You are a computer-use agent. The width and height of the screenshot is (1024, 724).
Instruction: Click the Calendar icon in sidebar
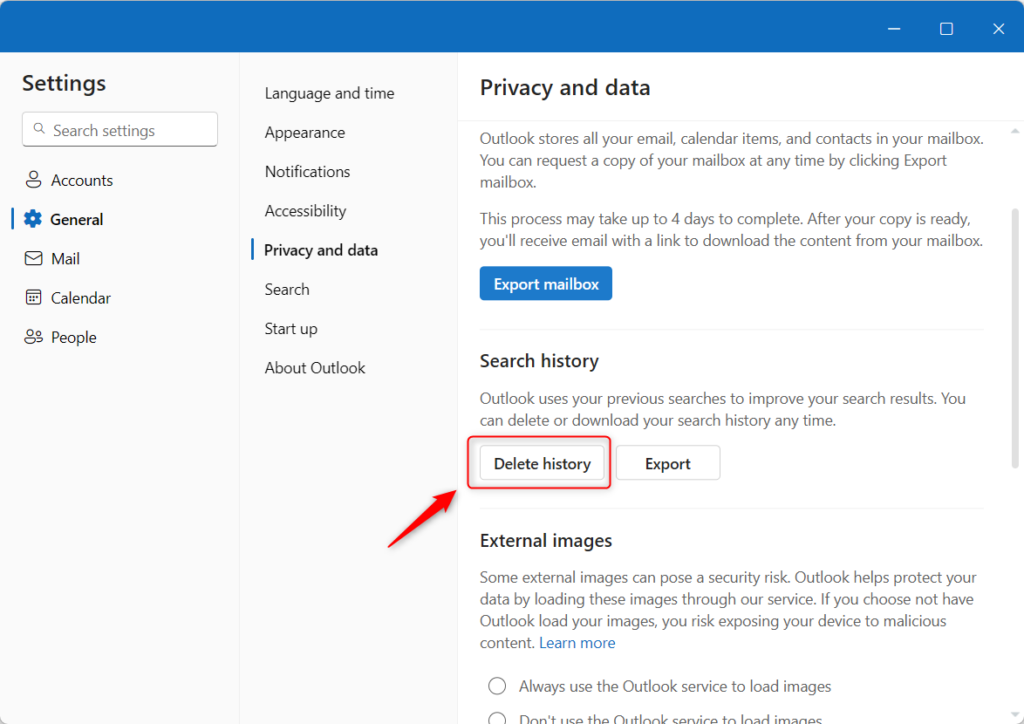[x=33, y=298]
